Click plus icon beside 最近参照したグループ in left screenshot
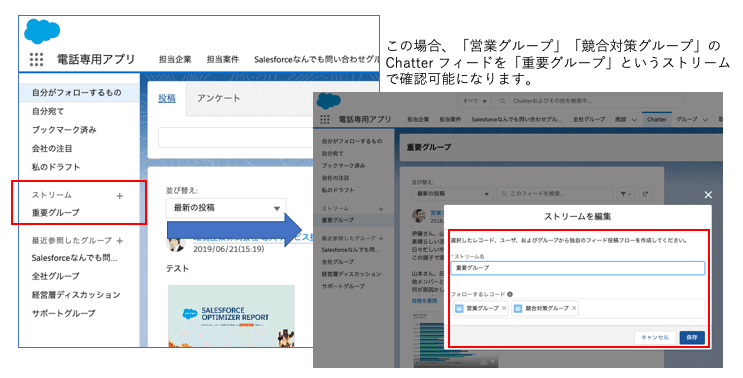This screenshot has height=378, width=743. click(x=120, y=241)
